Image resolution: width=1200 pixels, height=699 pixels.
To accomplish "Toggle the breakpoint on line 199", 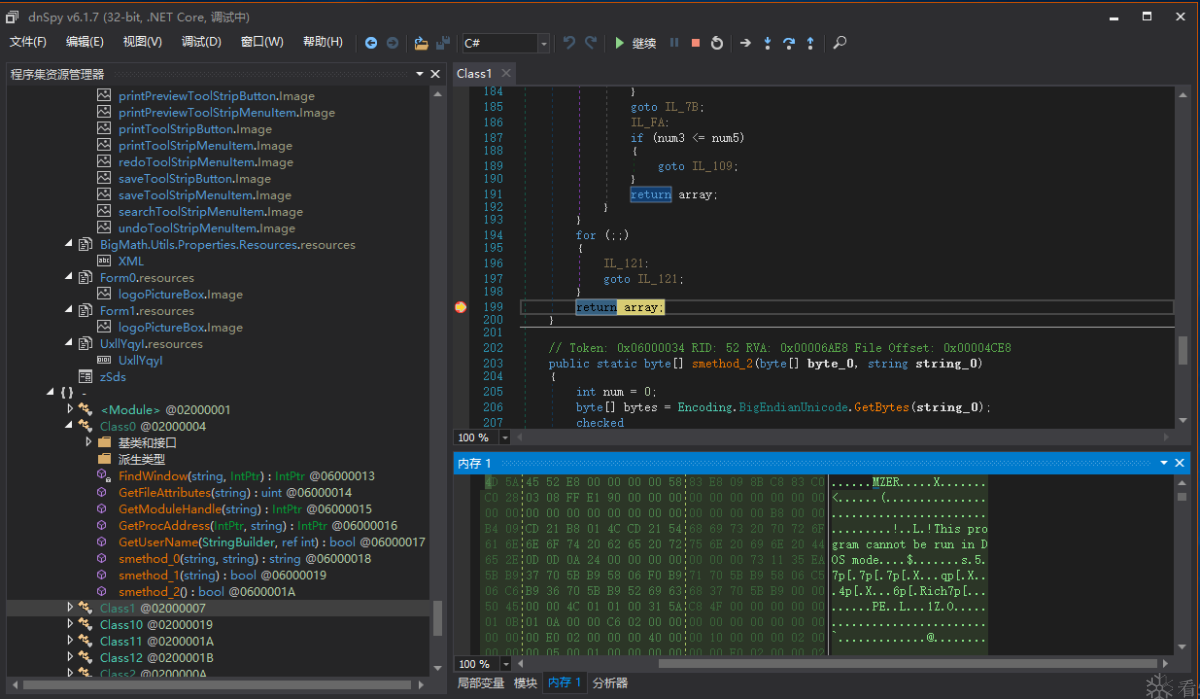I will coord(460,307).
